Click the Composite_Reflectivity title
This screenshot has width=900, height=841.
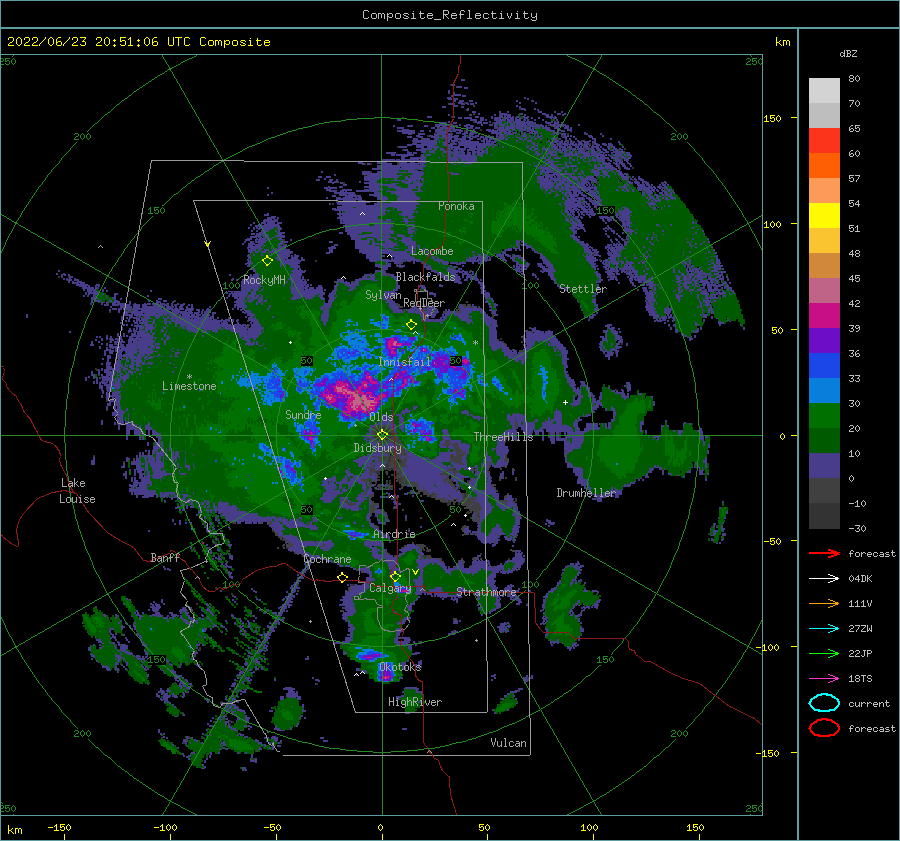click(450, 15)
